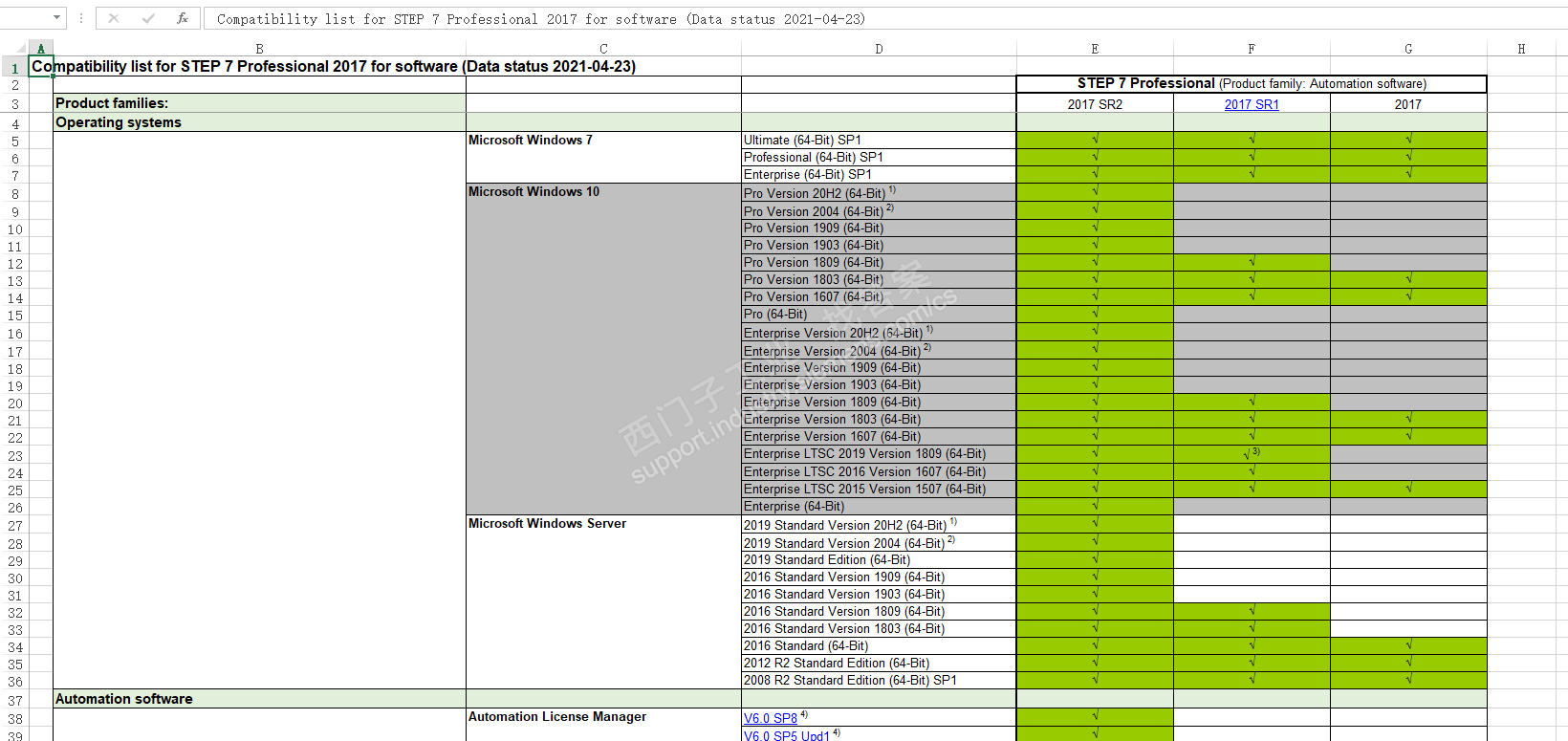
Task: Click '2016 Standard Version 1803 (64-Bit)' cell
Action: coord(879,628)
